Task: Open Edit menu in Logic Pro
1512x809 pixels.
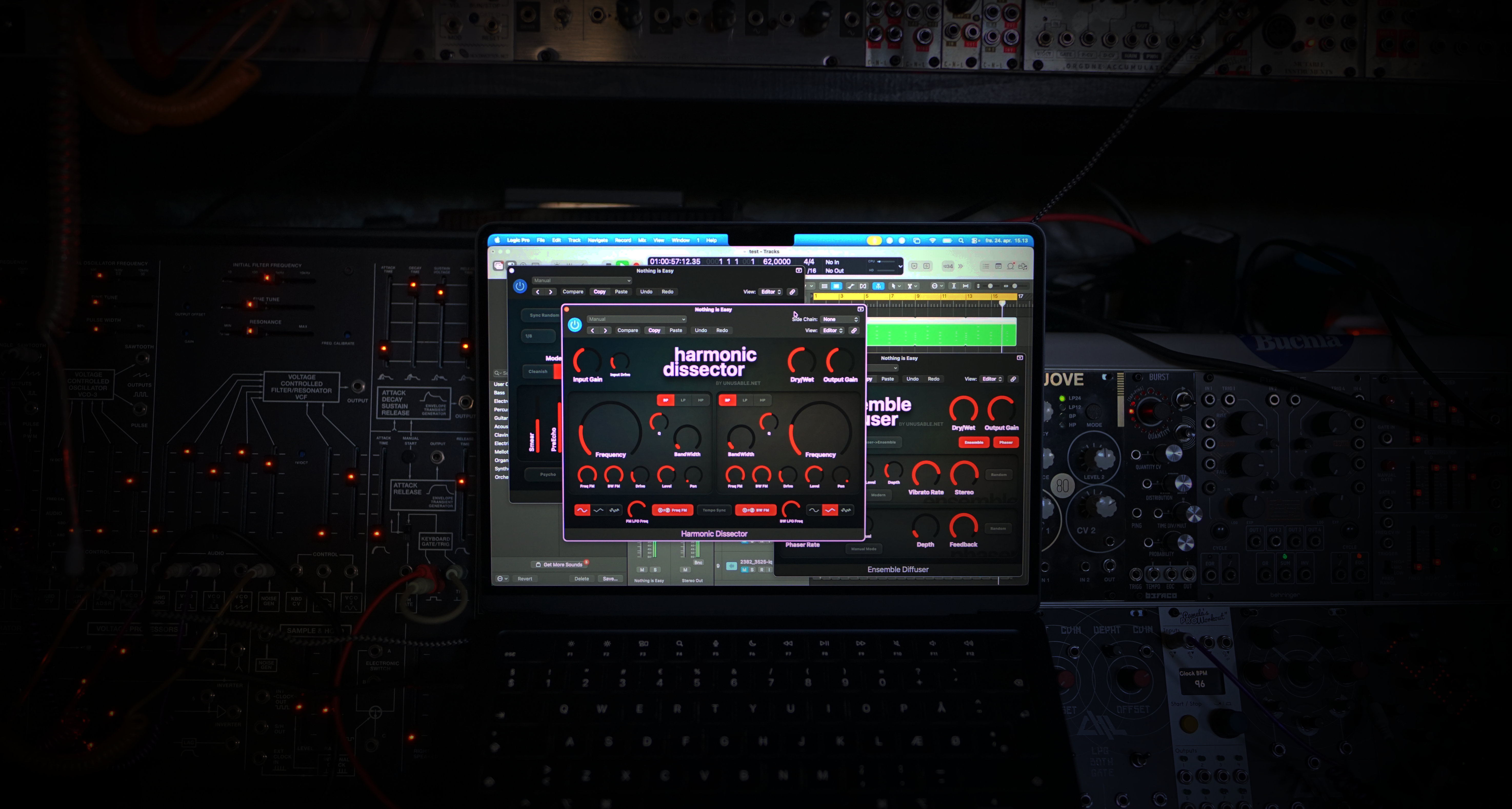Action: pos(556,240)
